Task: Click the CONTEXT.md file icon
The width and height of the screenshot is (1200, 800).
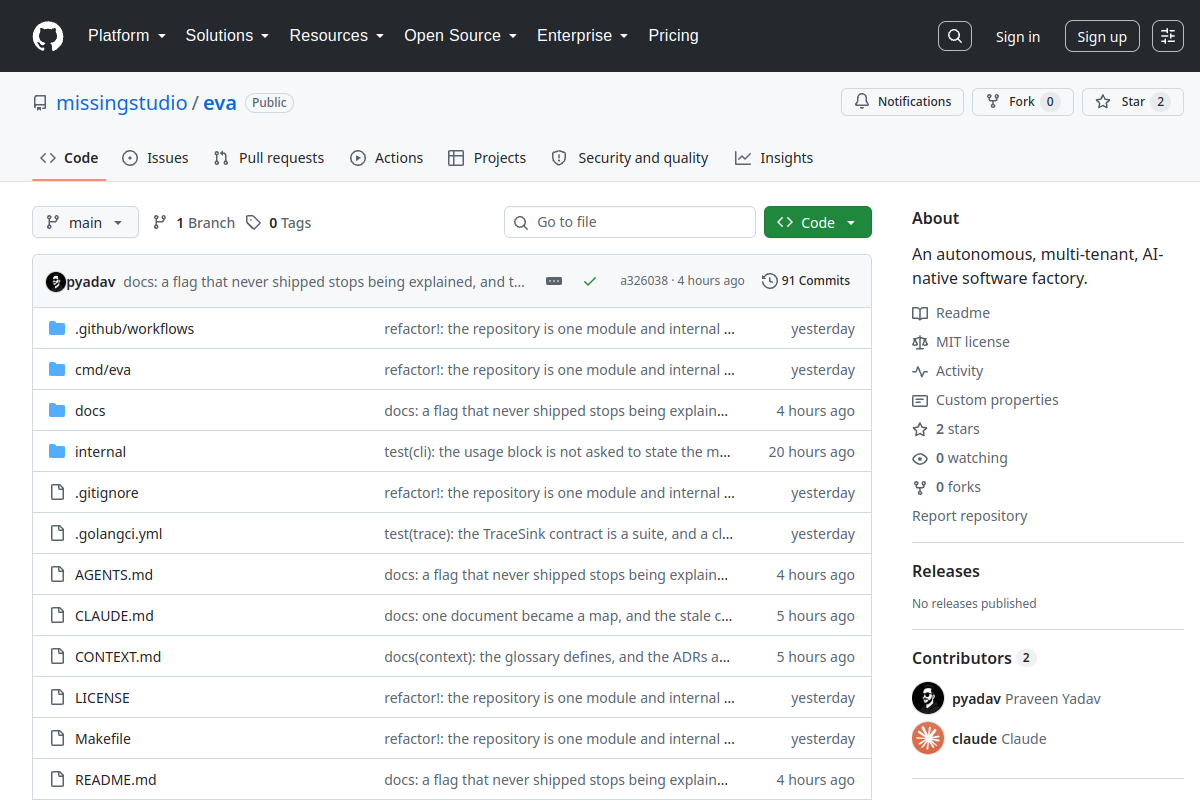Action: (57, 657)
